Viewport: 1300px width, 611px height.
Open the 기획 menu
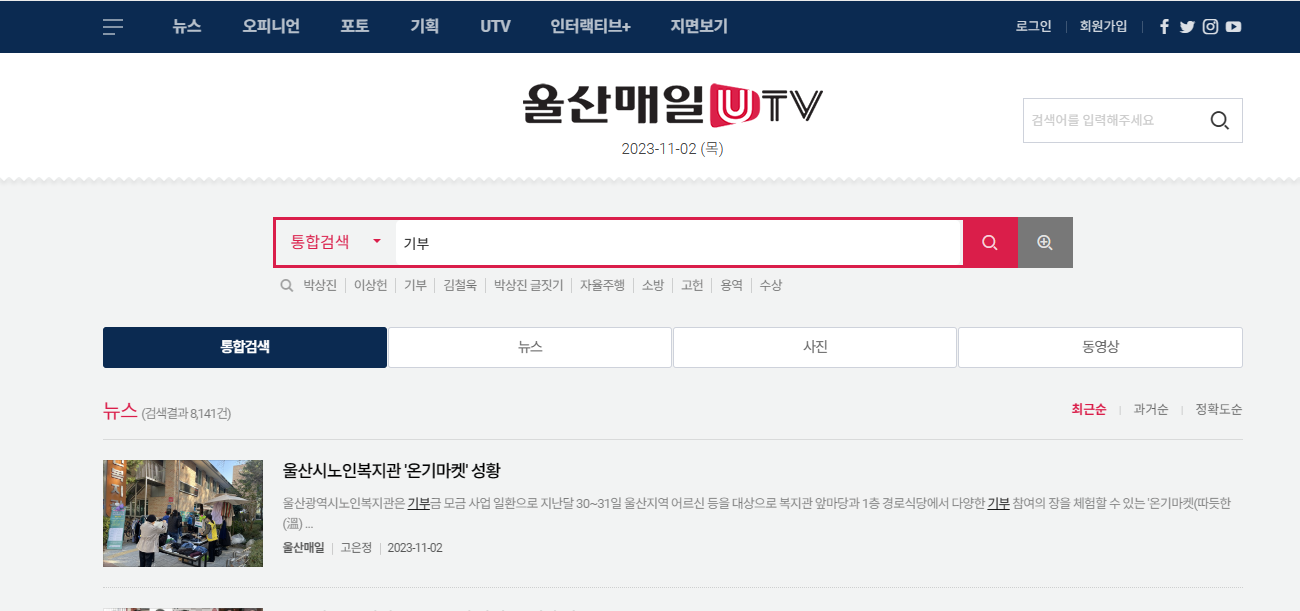(425, 27)
